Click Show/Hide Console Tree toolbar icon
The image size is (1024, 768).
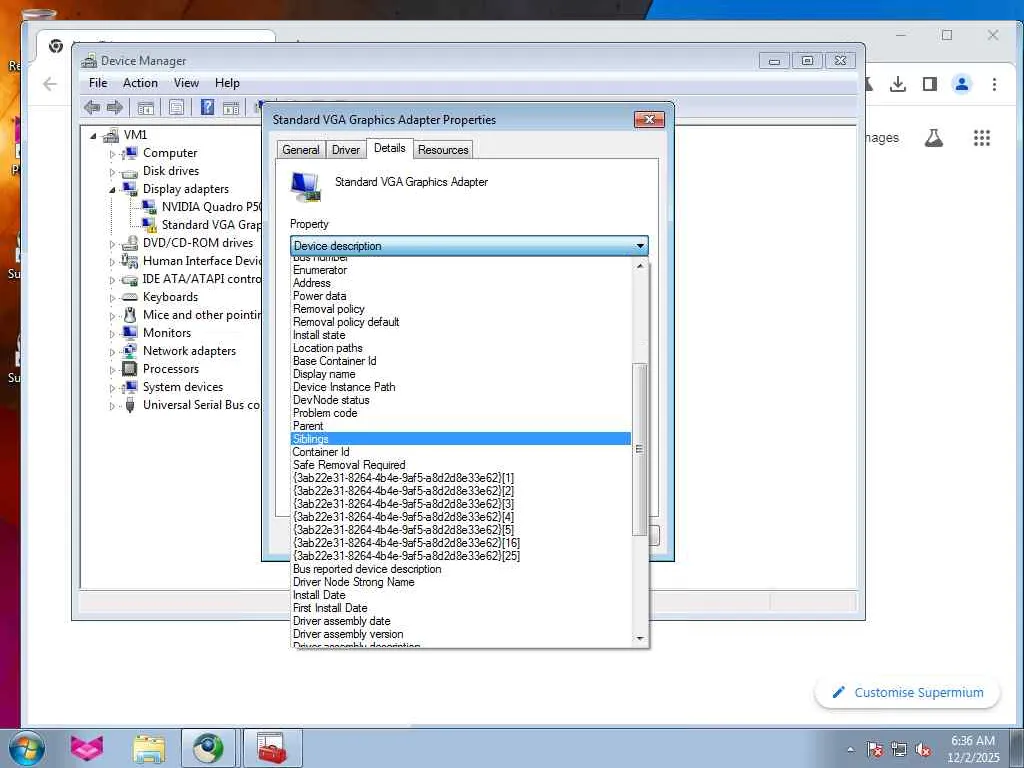tap(146, 108)
